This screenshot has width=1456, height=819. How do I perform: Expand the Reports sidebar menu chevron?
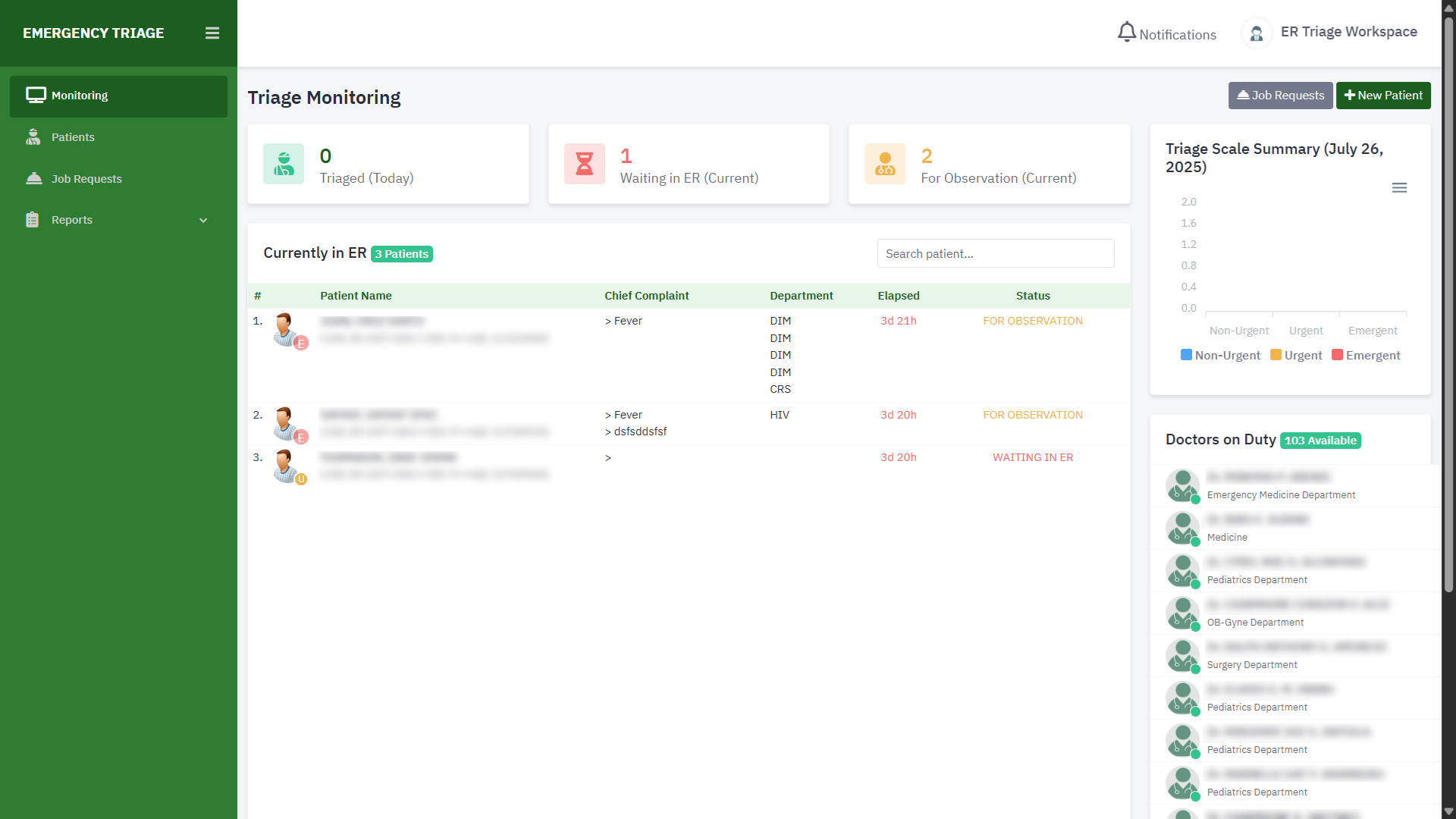(x=203, y=221)
